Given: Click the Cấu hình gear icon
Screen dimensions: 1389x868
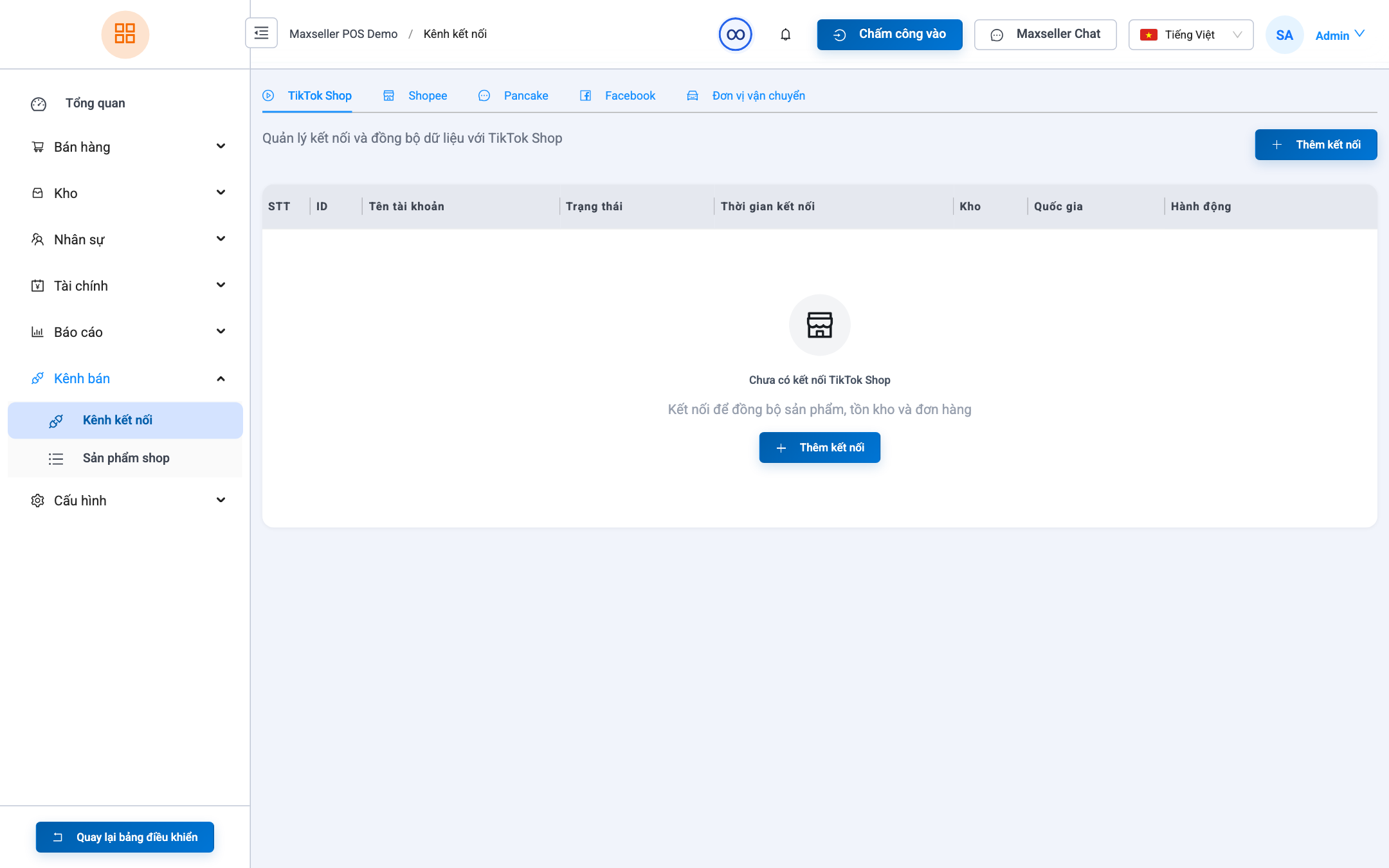Looking at the screenshot, I should click(x=38, y=500).
